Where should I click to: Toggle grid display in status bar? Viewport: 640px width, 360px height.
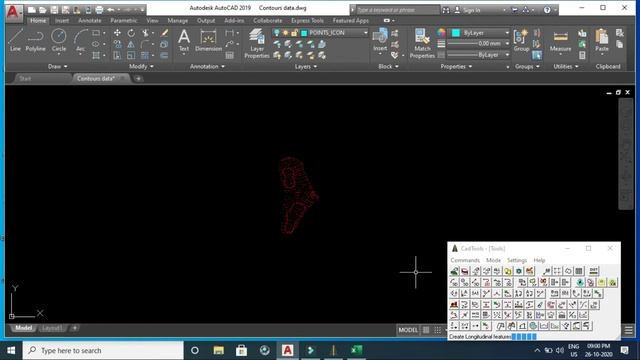click(x=426, y=330)
